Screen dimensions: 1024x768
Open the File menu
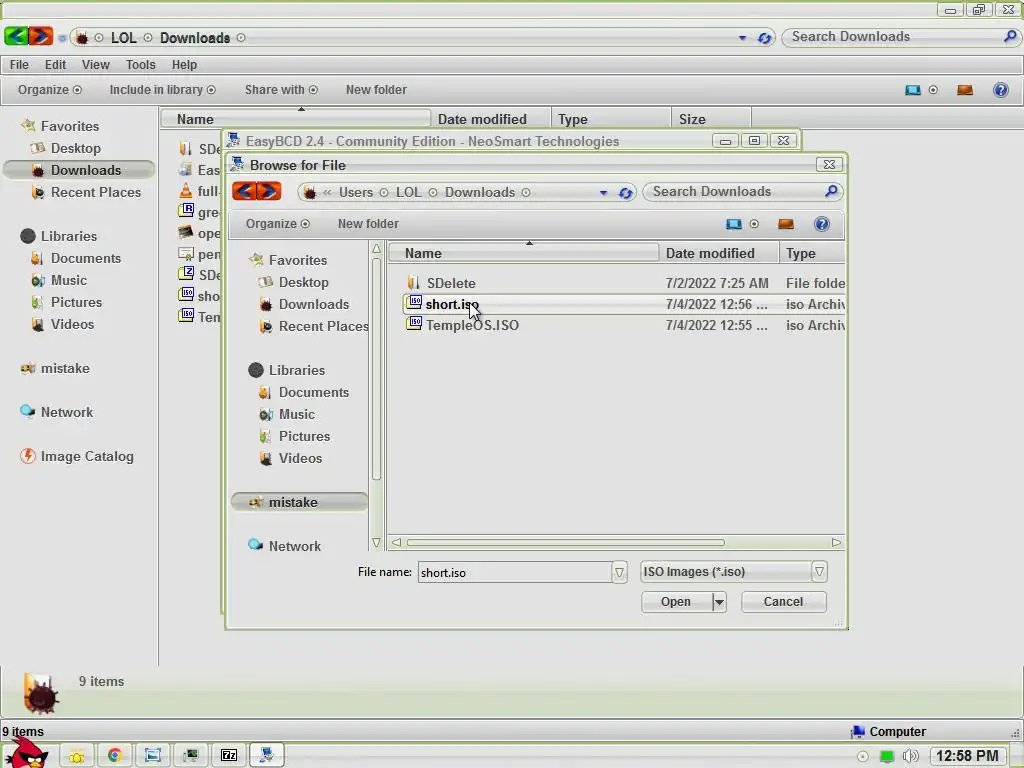coord(19,65)
